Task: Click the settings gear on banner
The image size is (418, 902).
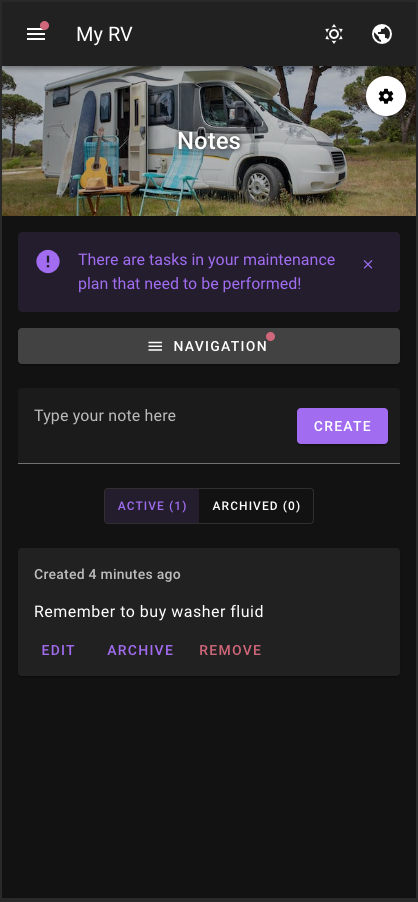Action: click(x=386, y=96)
